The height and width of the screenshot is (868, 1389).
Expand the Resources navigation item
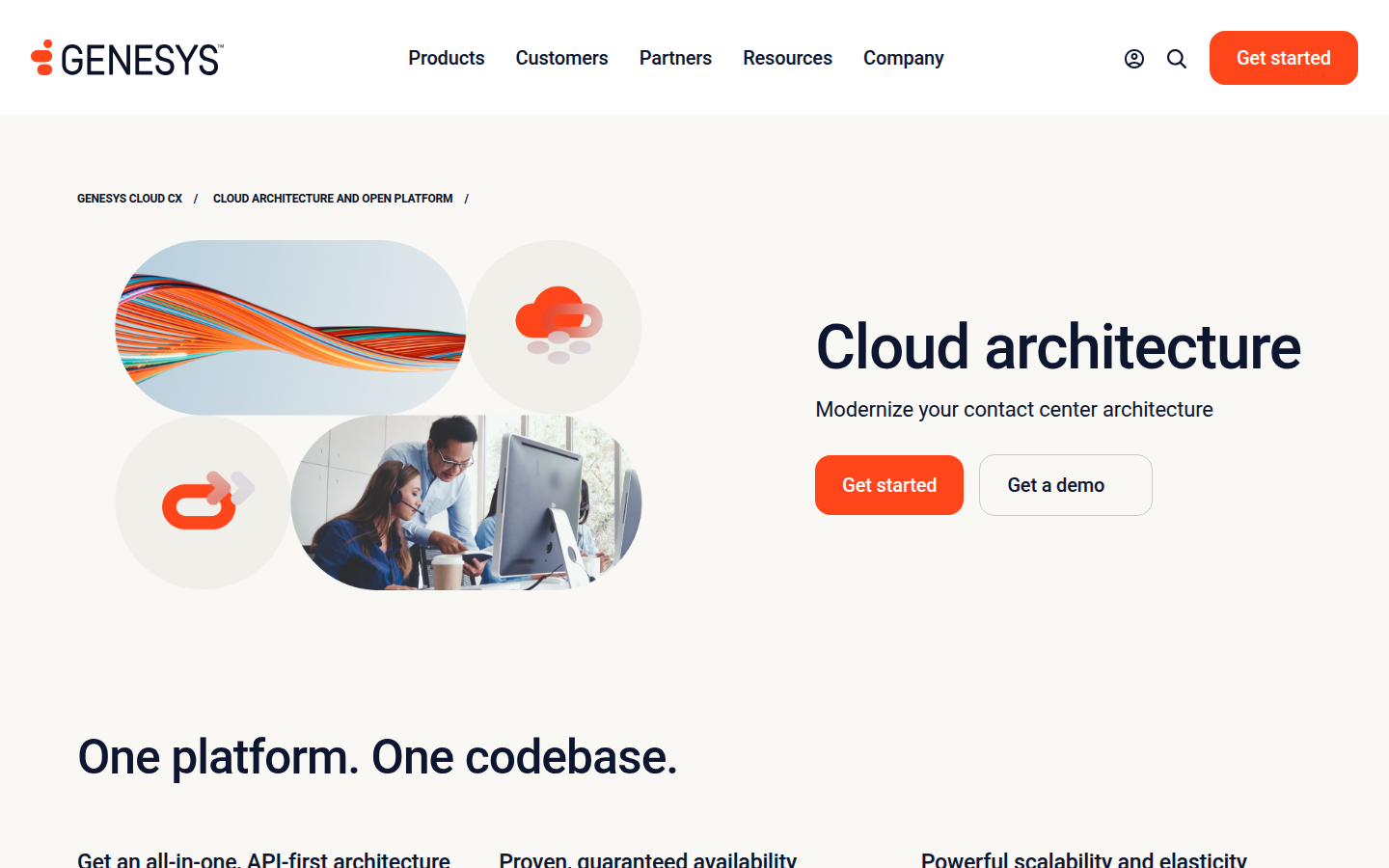[787, 58]
